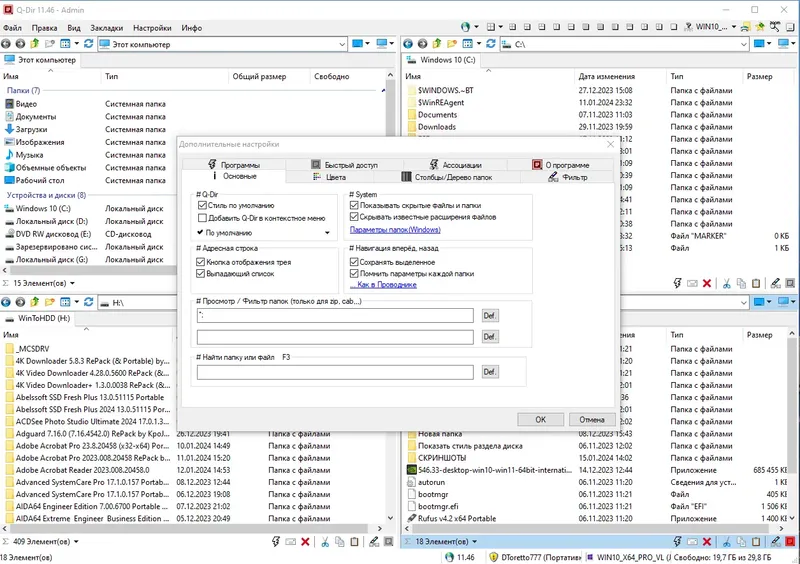Click the view mode icon in the Этот компьютер pane
This screenshot has width=800, height=564.
(x=65, y=44)
